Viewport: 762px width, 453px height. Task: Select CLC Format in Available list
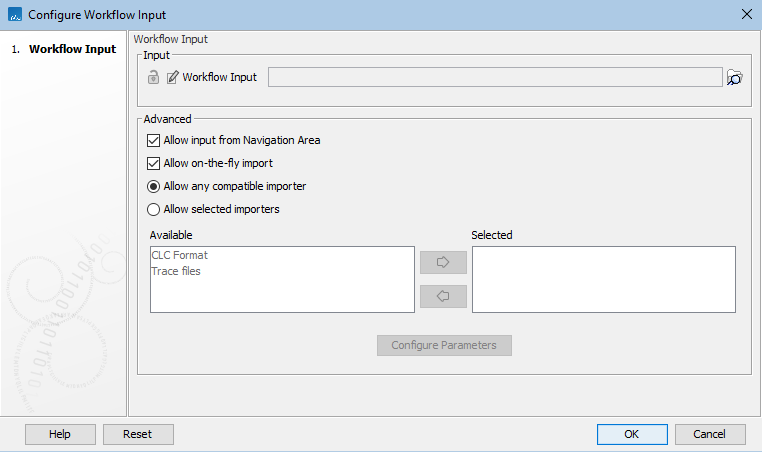(x=180, y=255)
